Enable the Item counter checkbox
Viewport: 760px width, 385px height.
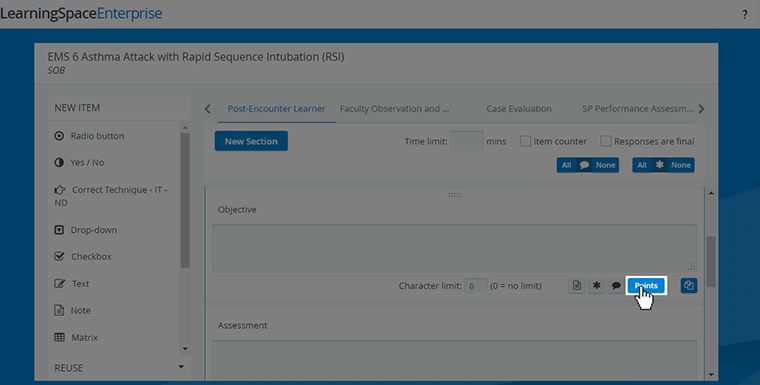pyautogui.click(x=525, y=141)
